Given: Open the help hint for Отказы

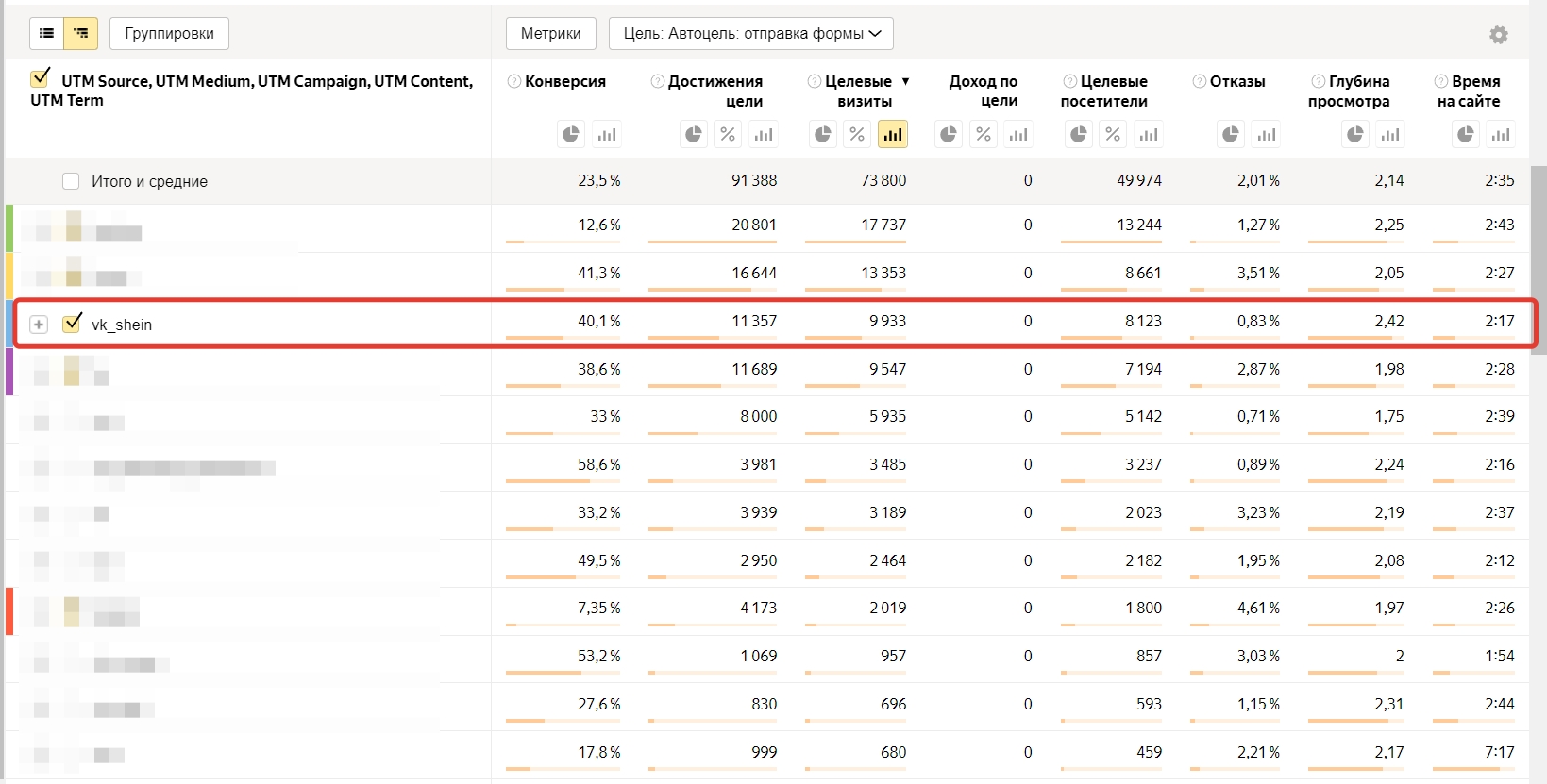Looking at the screenshot, I should coord(1200,81).
